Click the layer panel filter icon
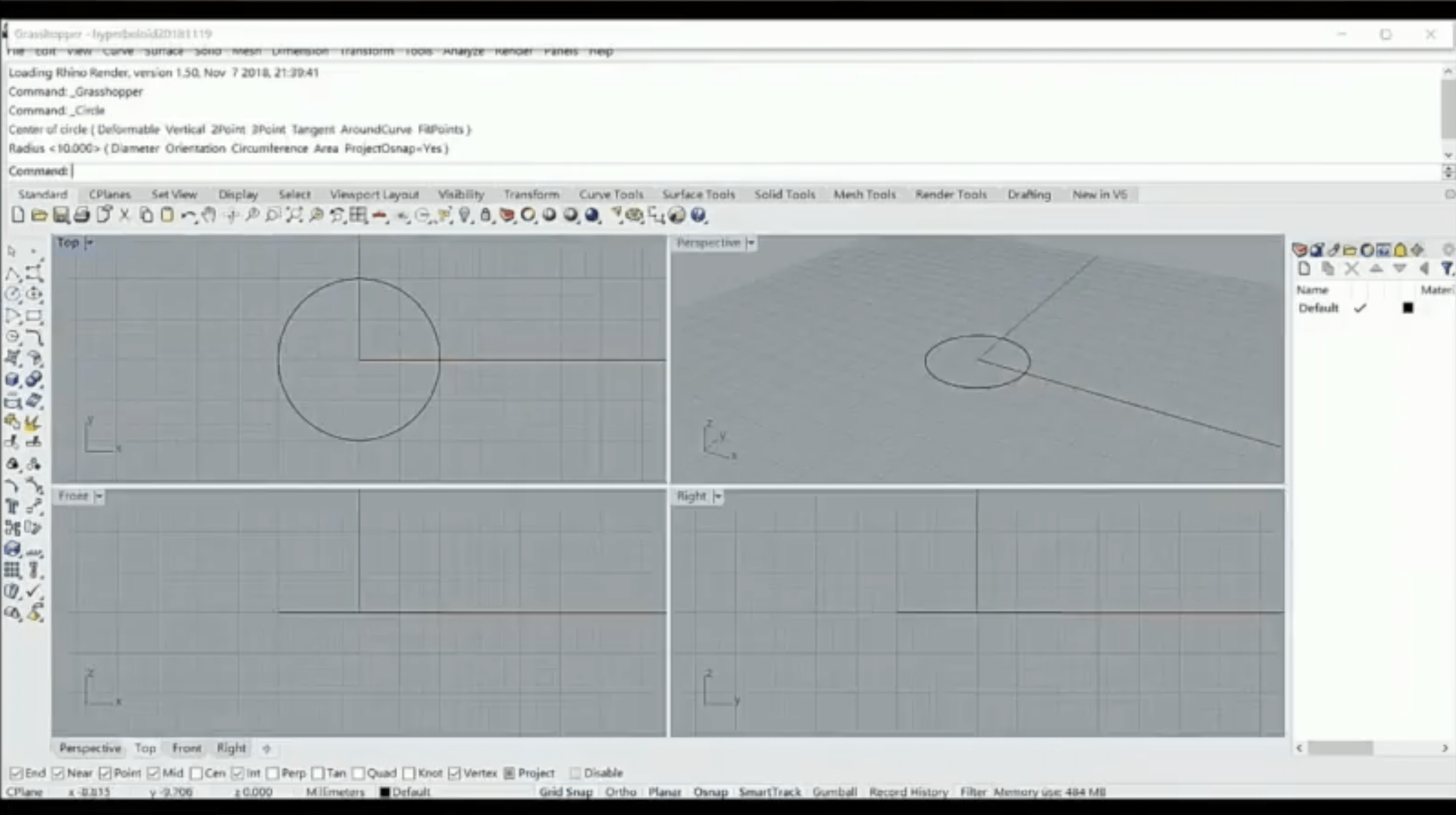This screenshot has width=1456, height=815. pos(1446,269)
